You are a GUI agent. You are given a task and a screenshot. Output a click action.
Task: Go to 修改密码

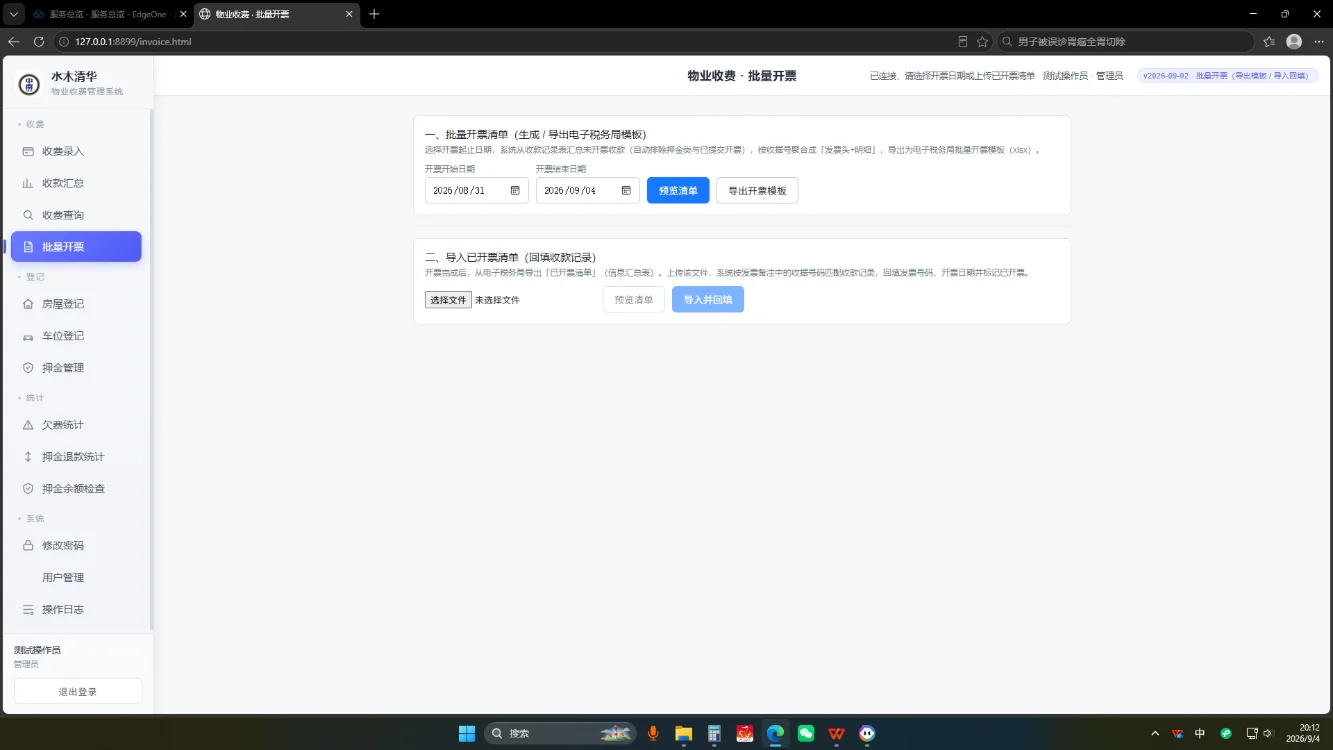click(x=76, y=546)
